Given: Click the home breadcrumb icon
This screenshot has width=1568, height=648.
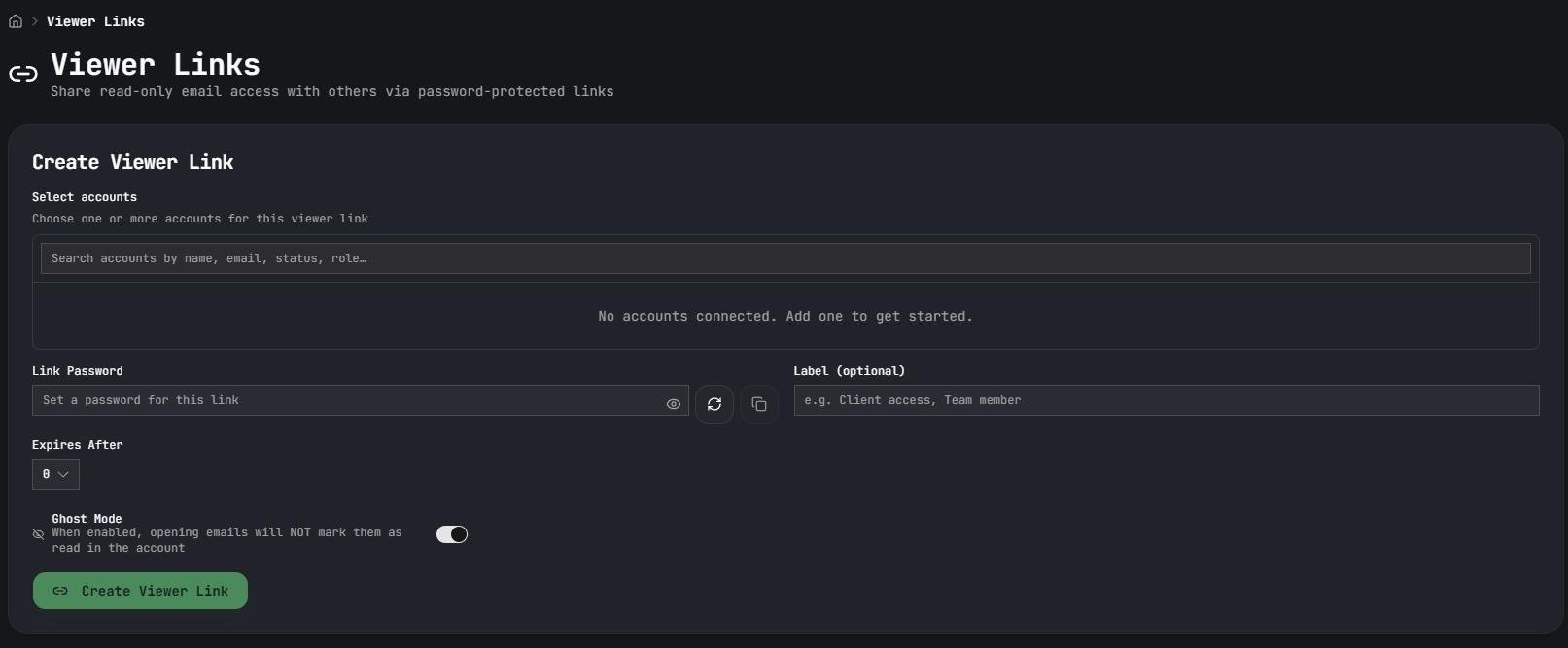Looking at the screenshot, I should pos(16,21).
